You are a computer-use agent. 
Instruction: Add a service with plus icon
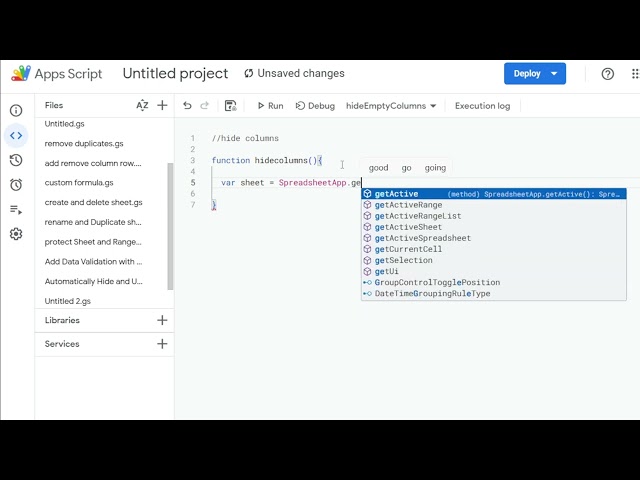(162, 344)
